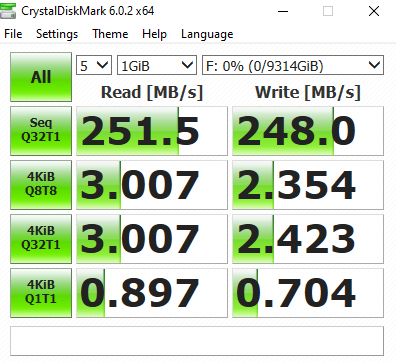Expand the test count dropdown showing 5
Image resolution: width=396 pixels, height=362 pixels.
tap(94, 65)
